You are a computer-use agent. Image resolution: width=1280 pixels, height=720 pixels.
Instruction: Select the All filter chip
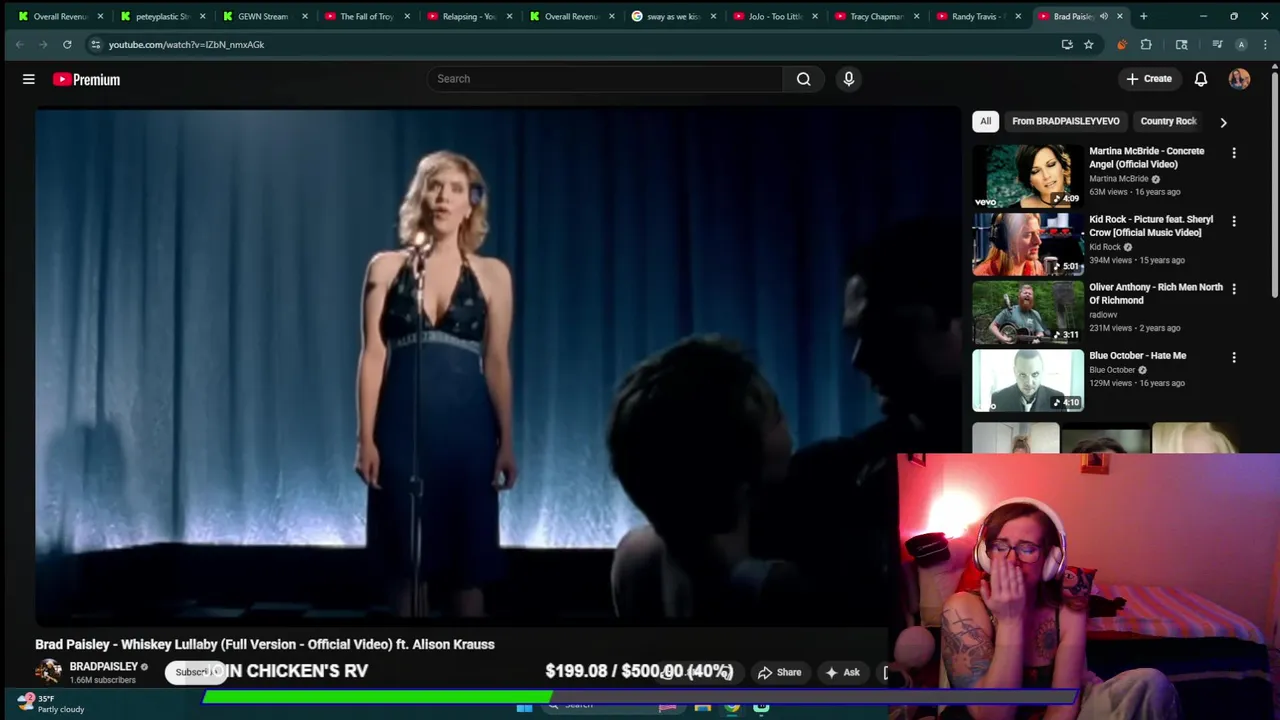(x=985, y=121)
